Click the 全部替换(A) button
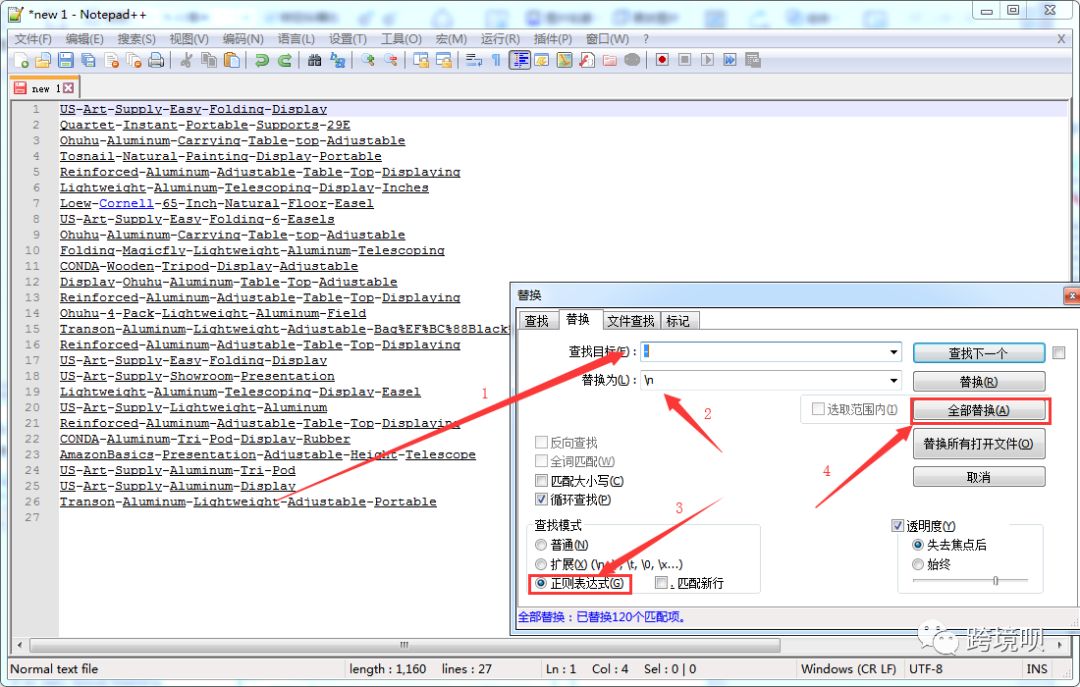 978,411
